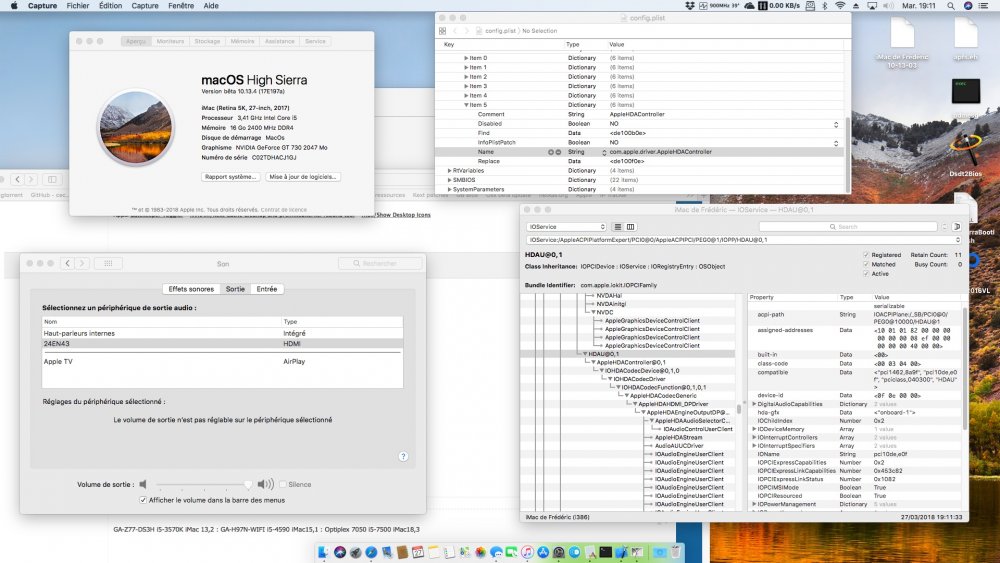Toggle the Active checkbox
Screen dimensions: 1000x563
point(866,274)
